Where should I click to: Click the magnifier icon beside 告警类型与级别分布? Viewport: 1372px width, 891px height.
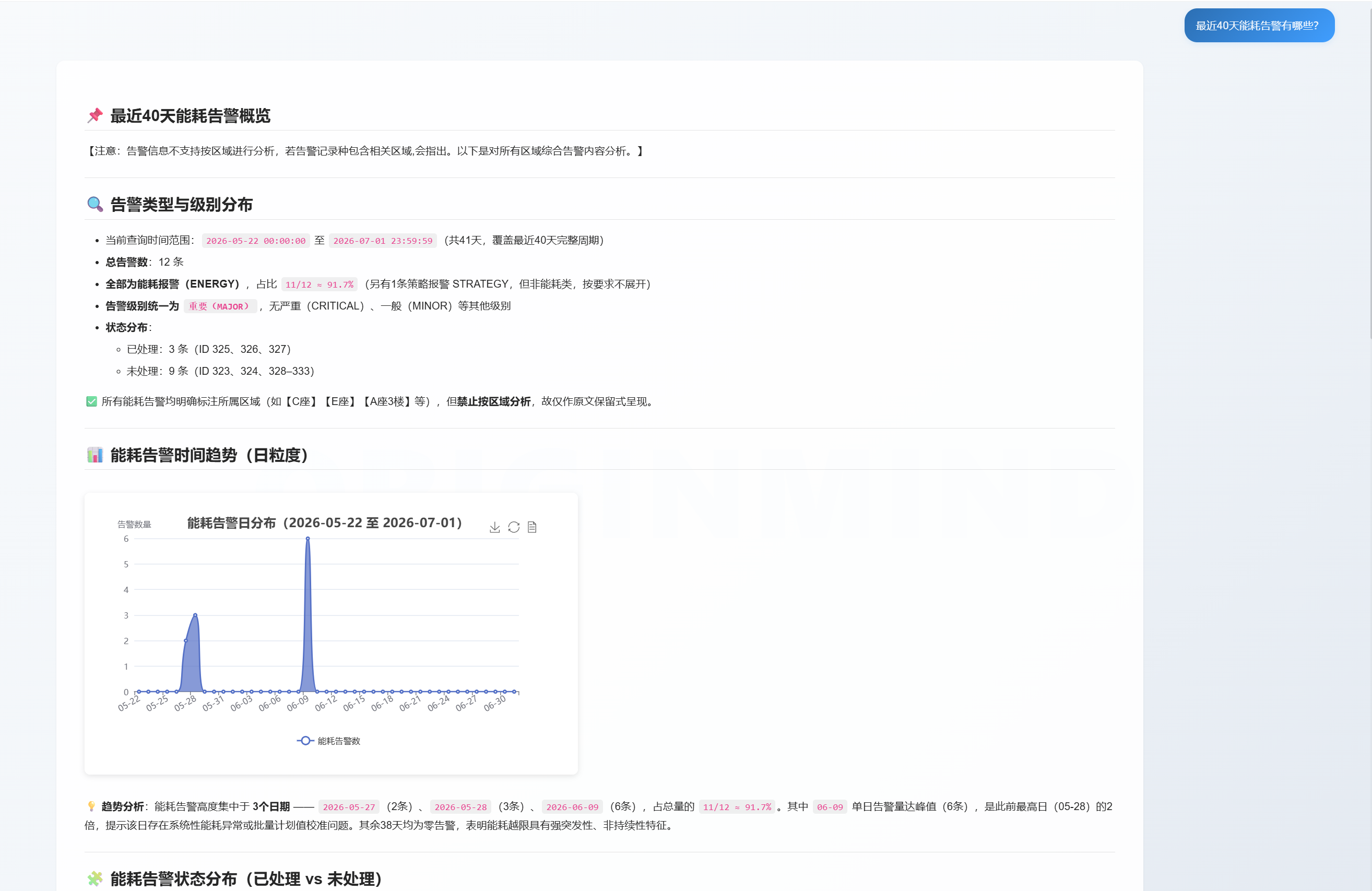pos(95,204)
